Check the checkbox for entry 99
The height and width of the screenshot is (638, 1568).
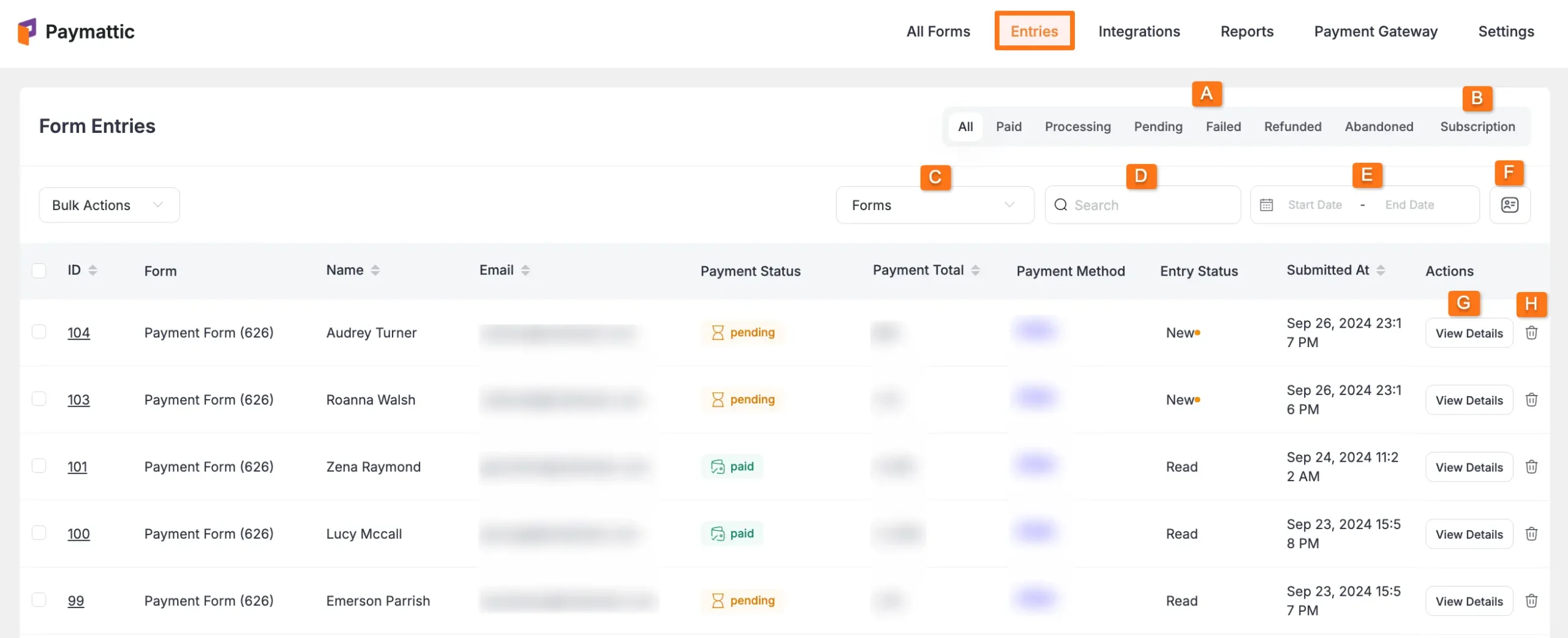click(x=39, y=601)
